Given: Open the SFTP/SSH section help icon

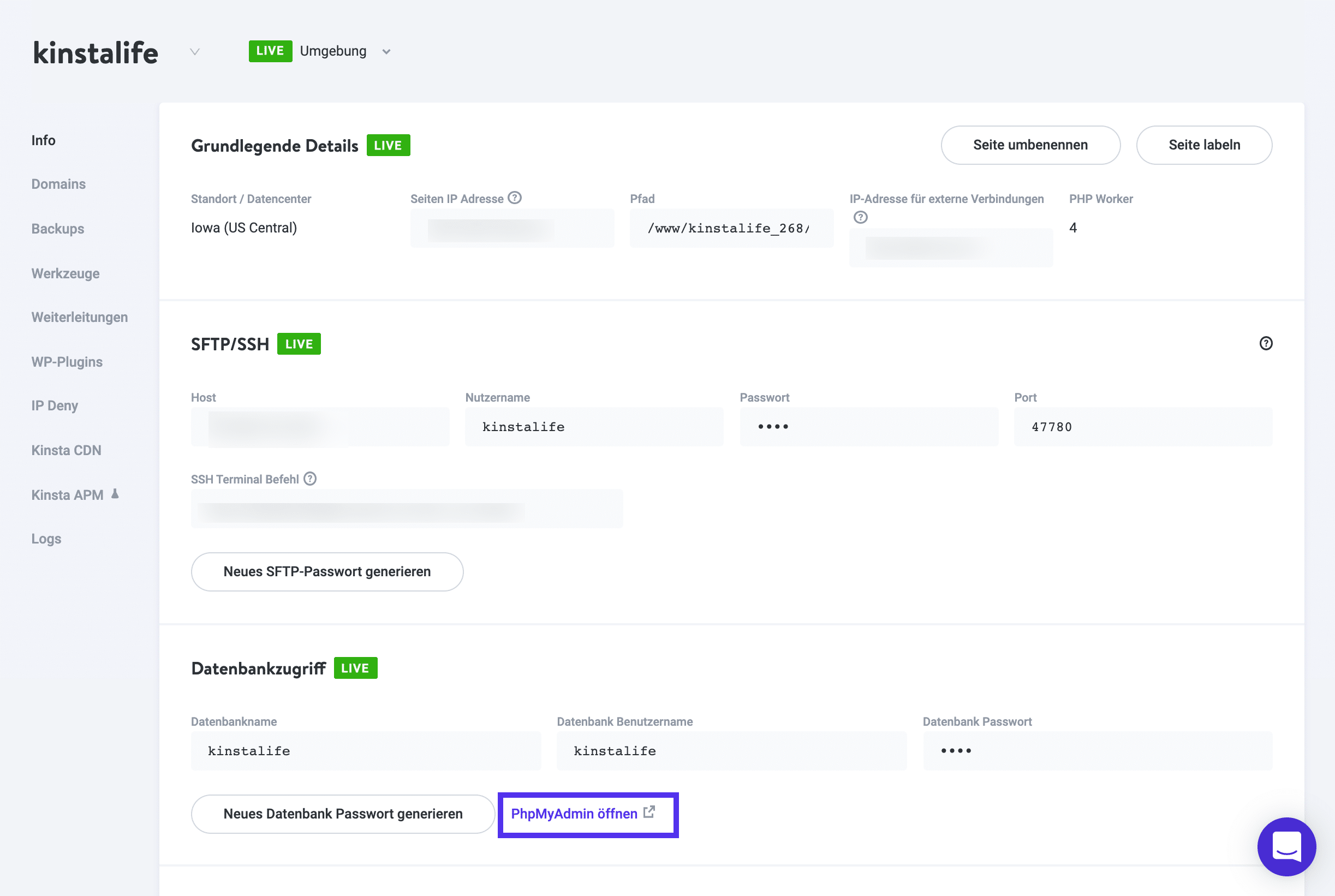Looking at the screenshot, I should pyautogui.click(x=1266, y=343).
